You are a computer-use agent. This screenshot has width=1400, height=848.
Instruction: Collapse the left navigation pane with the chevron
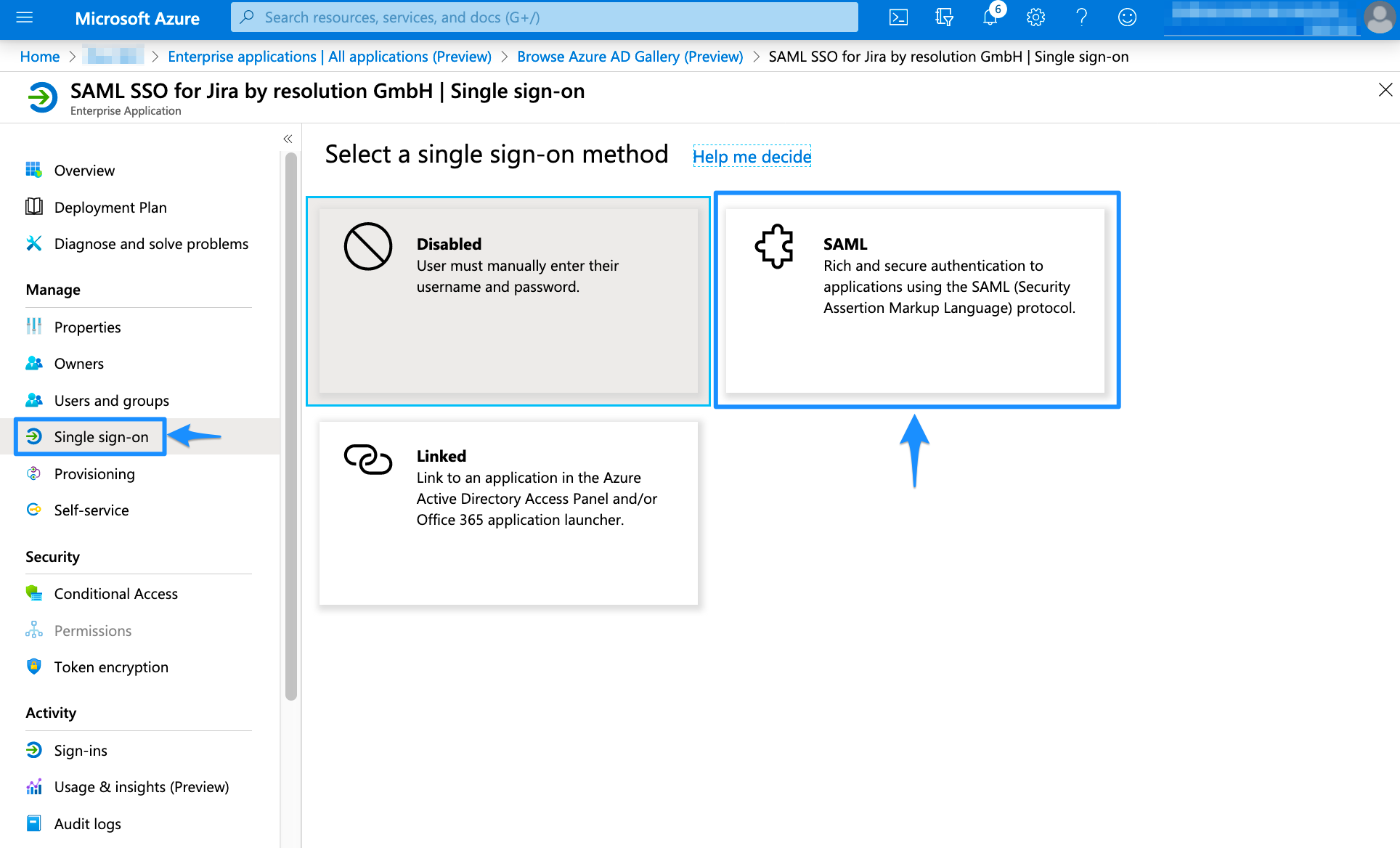tap(288, 138)
